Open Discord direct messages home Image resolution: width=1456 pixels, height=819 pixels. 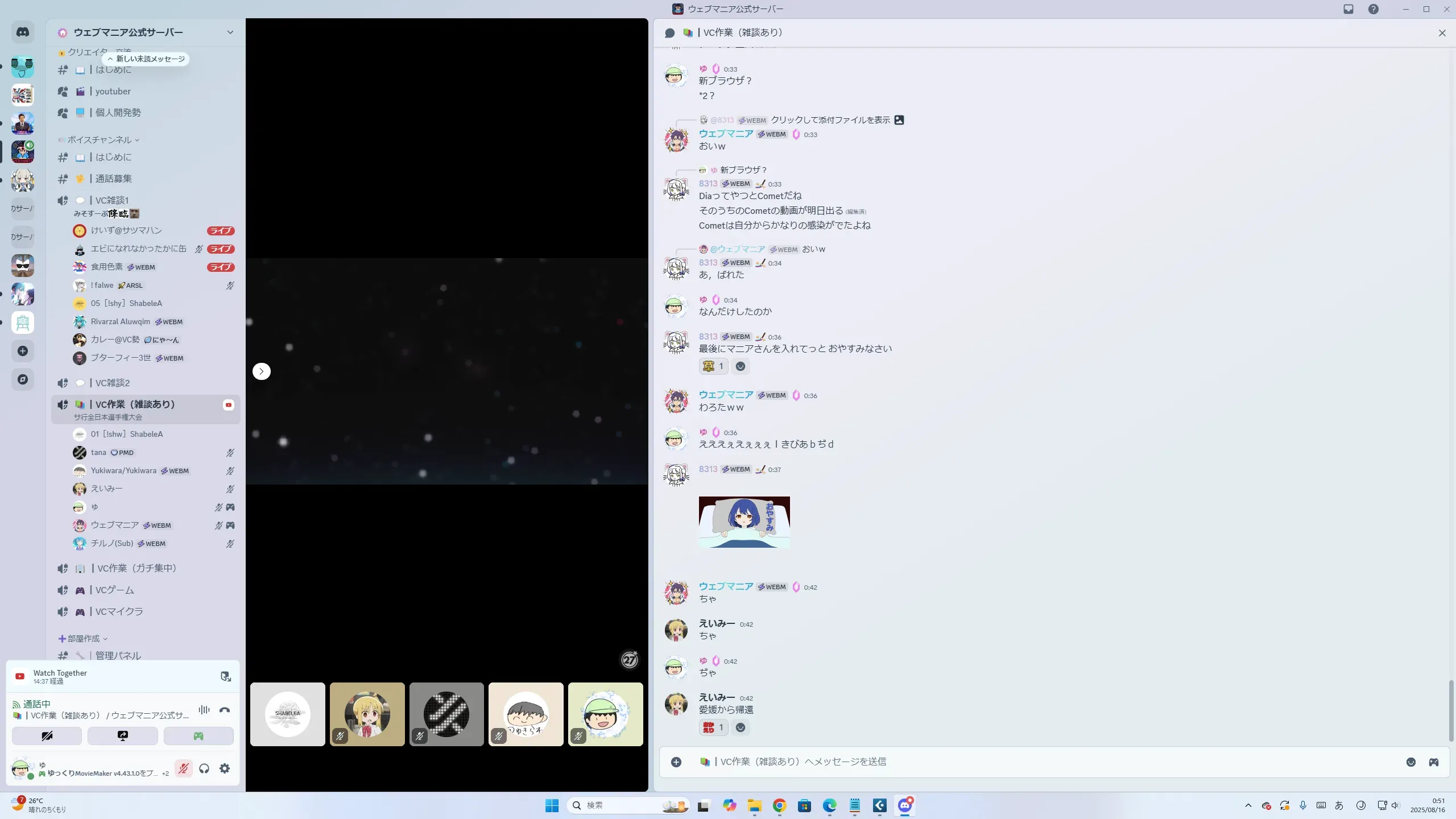(x=23, y=32)
